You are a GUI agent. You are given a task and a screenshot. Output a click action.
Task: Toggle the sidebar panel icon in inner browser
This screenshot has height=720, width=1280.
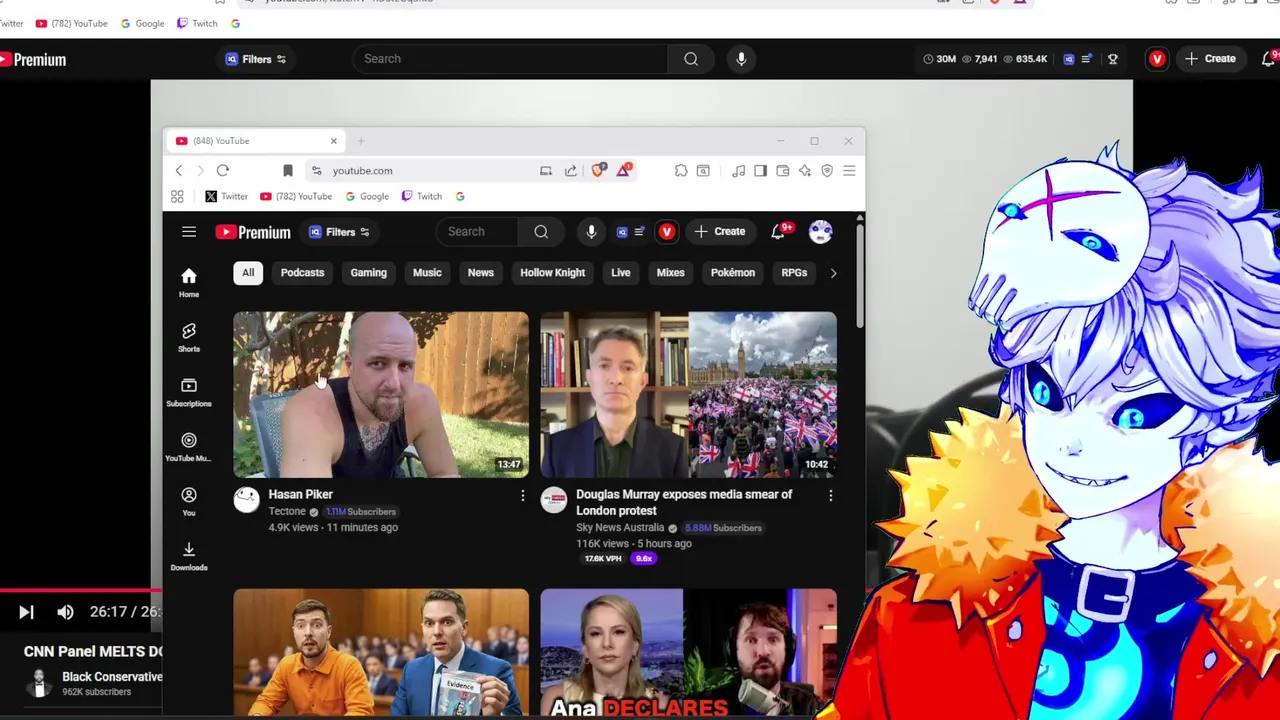click(x=760, y=171)
